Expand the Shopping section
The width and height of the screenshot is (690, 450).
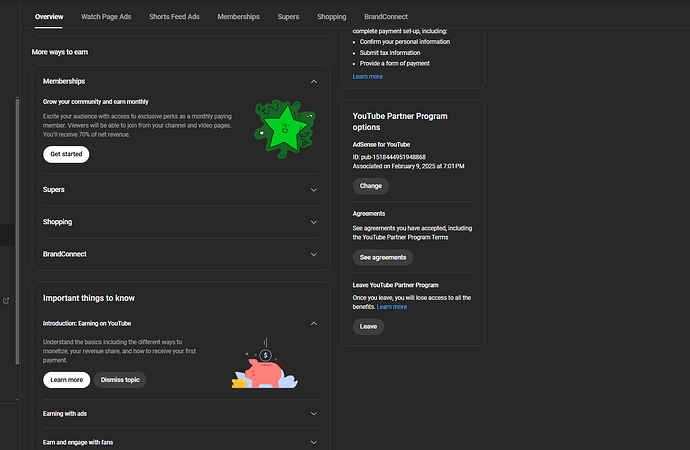pyautogui.click(x=181, y=222)
